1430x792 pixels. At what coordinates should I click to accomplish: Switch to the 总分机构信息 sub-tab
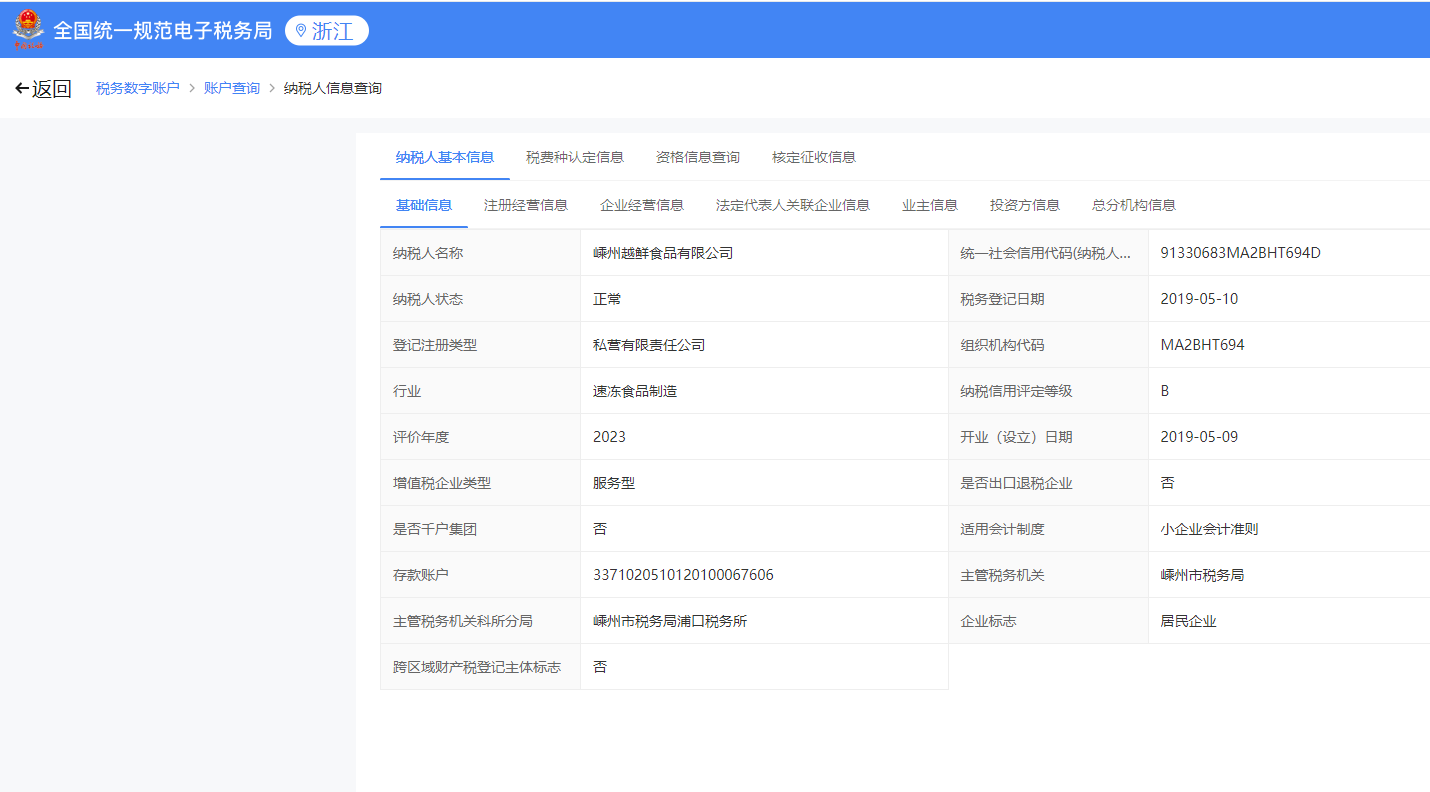tap(1133, 205)
